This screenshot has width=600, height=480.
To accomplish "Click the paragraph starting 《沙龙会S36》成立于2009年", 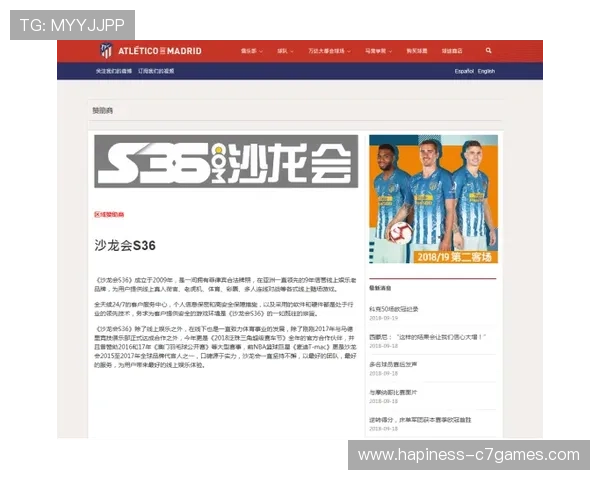I will 225,285.
